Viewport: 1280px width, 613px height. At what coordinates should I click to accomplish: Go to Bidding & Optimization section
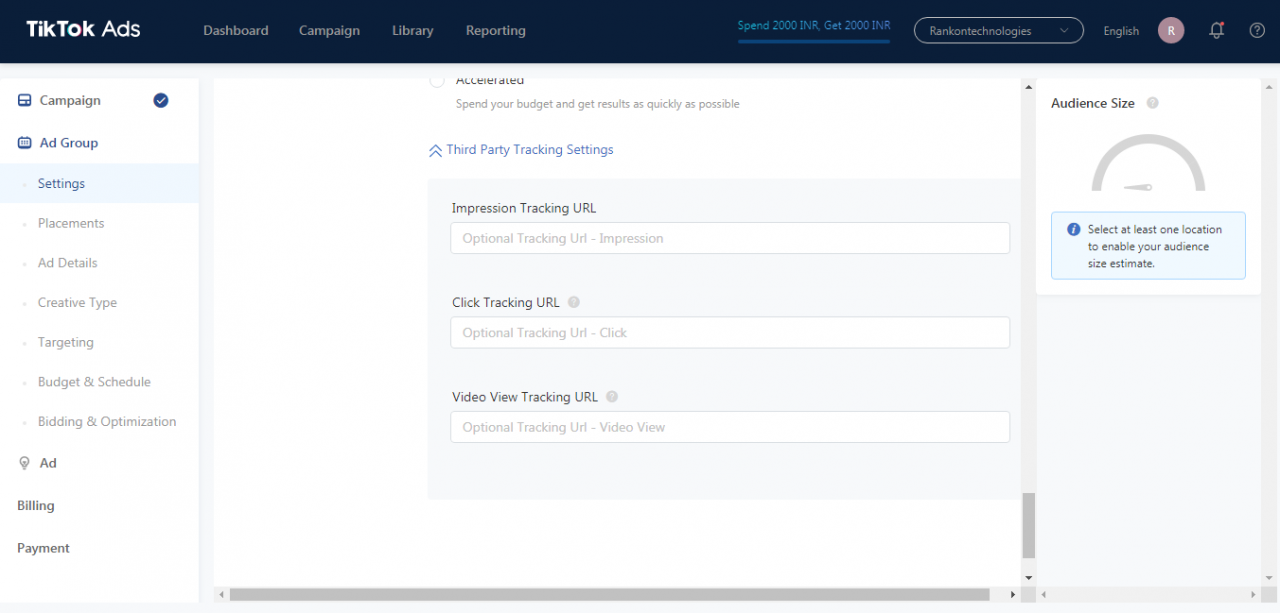(x=107, y=422)
